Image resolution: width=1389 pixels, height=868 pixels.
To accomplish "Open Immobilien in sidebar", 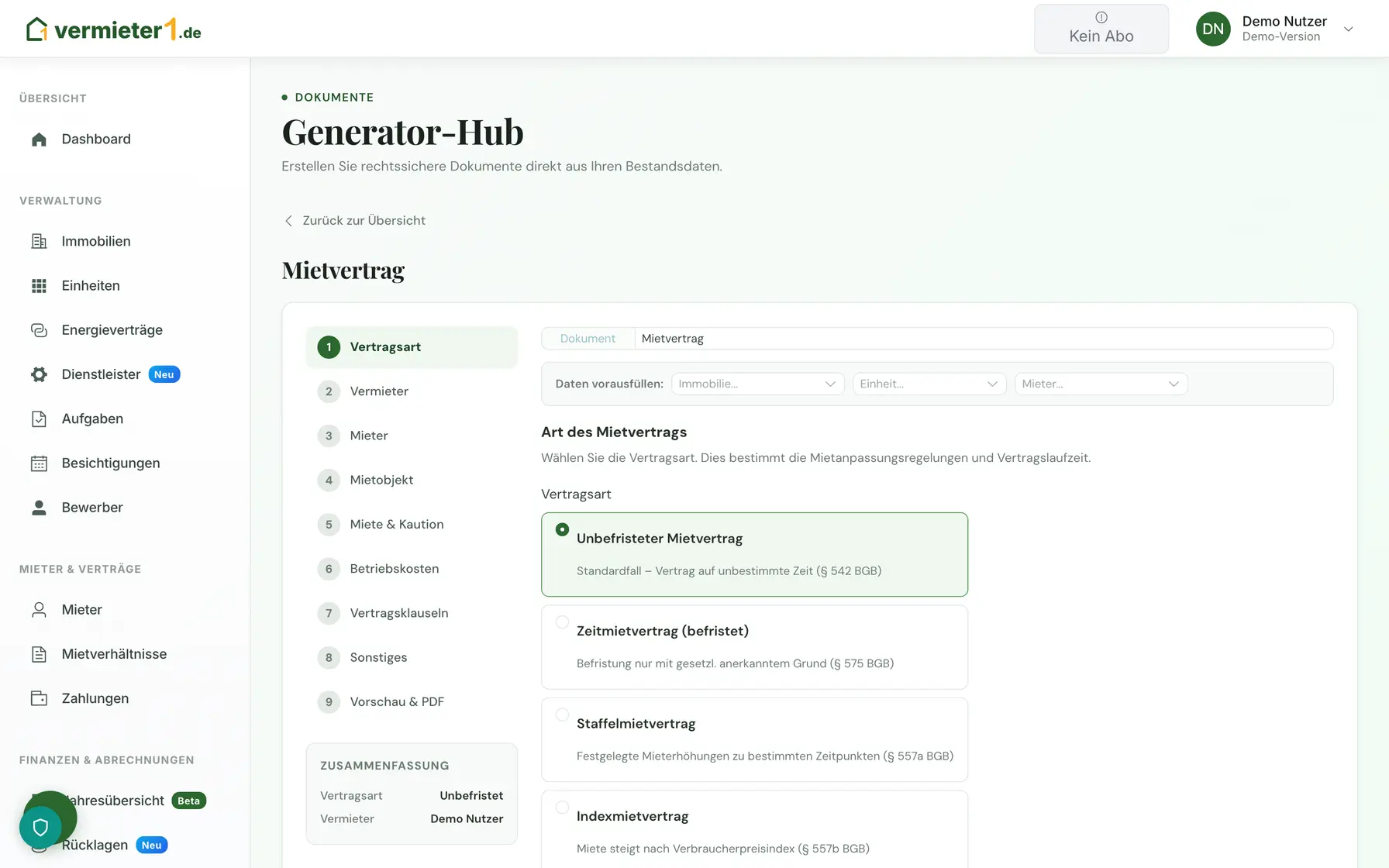I will click(96, 241).
